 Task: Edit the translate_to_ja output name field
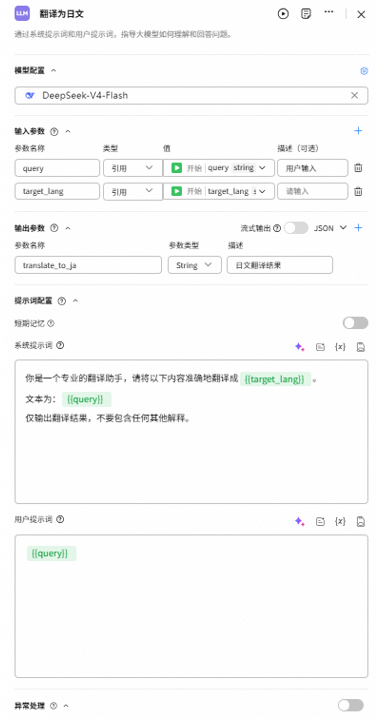[88, 265]
